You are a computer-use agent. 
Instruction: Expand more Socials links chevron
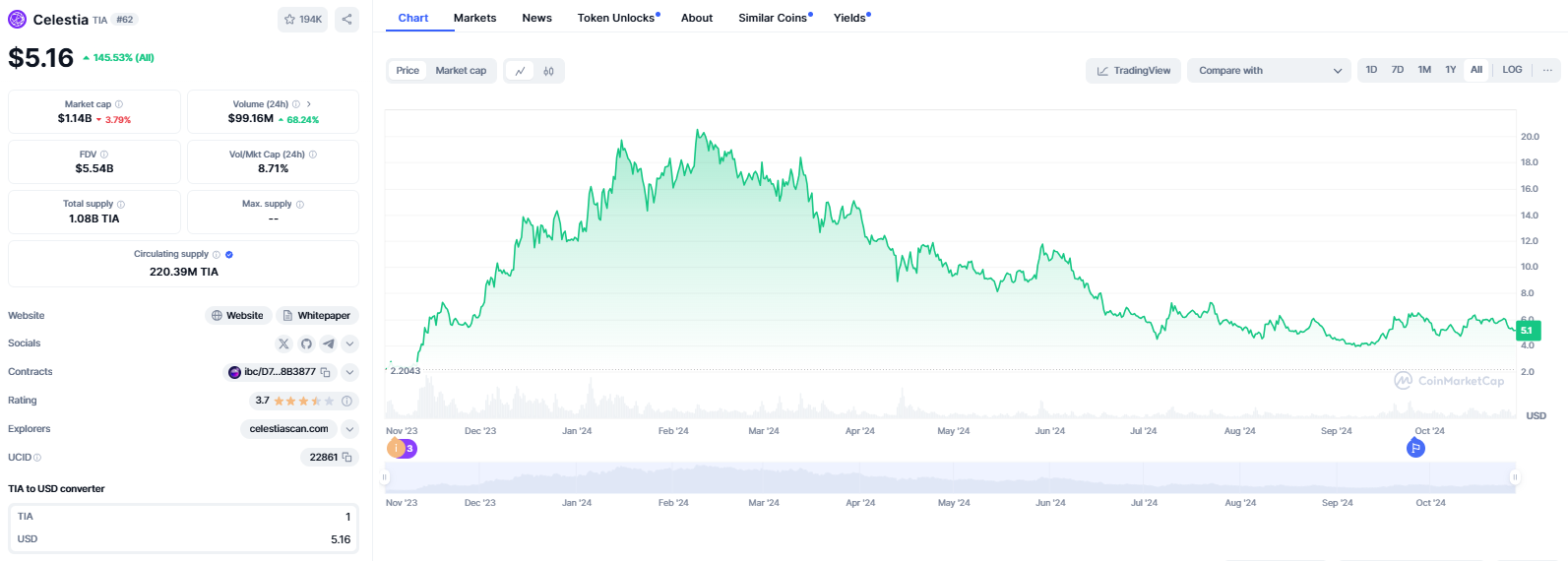(x=349, y=343)
